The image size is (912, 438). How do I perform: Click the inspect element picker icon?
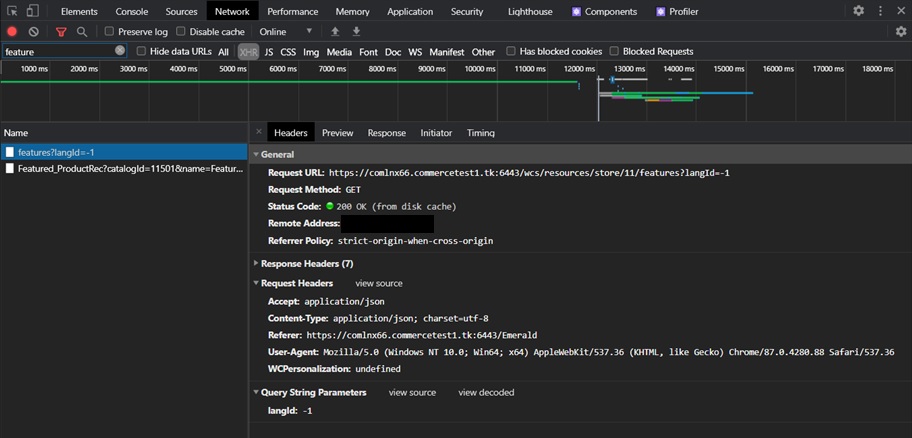click(x=12, y=11)
